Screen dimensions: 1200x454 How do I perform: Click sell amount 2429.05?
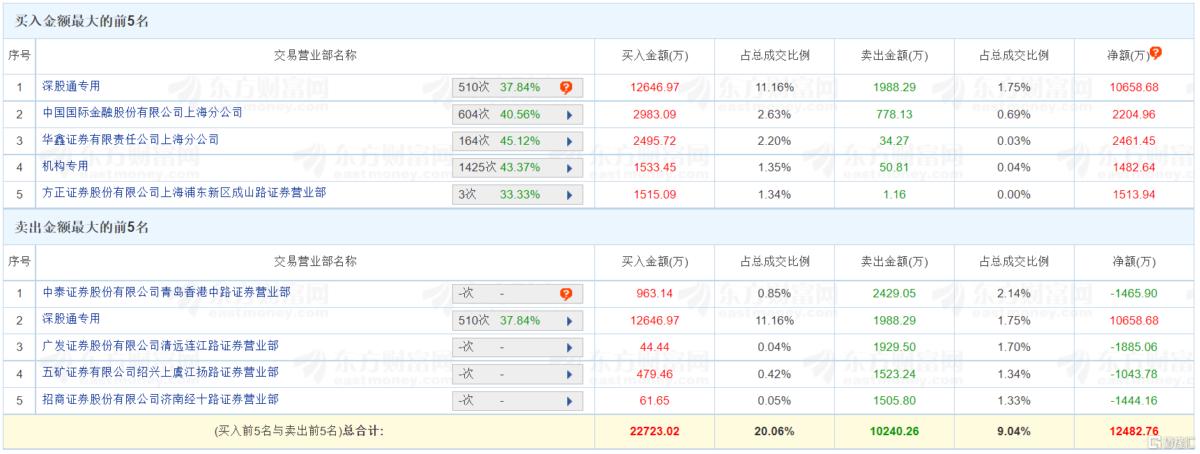tap(893, 294)
